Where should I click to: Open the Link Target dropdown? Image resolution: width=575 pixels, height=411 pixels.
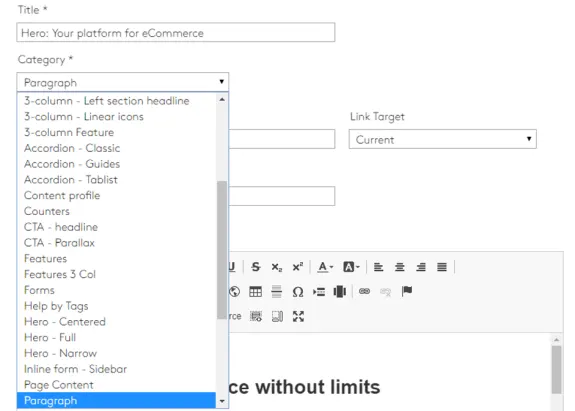(443, 139)
